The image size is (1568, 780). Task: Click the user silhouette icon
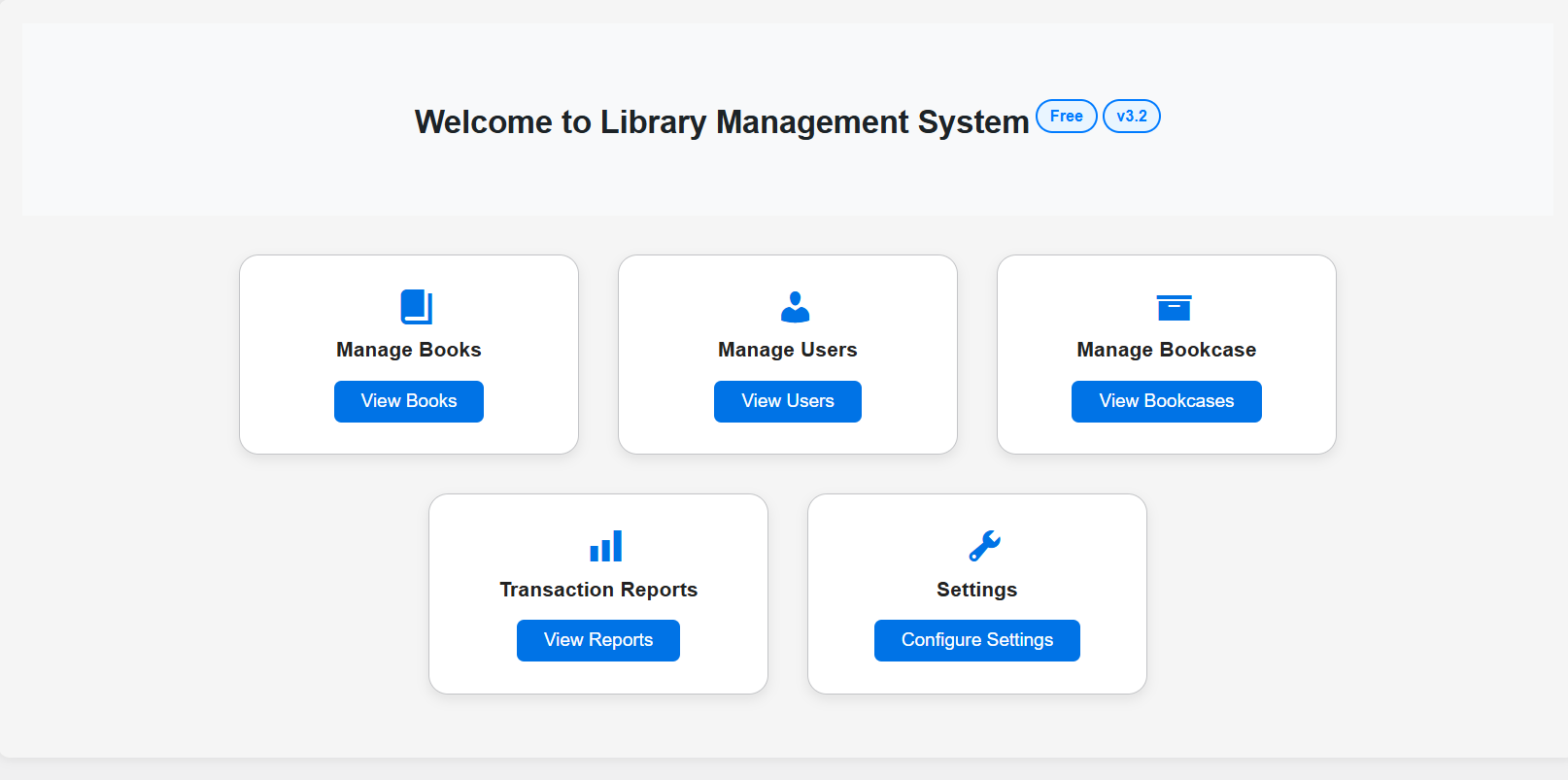tap(795, 307)
